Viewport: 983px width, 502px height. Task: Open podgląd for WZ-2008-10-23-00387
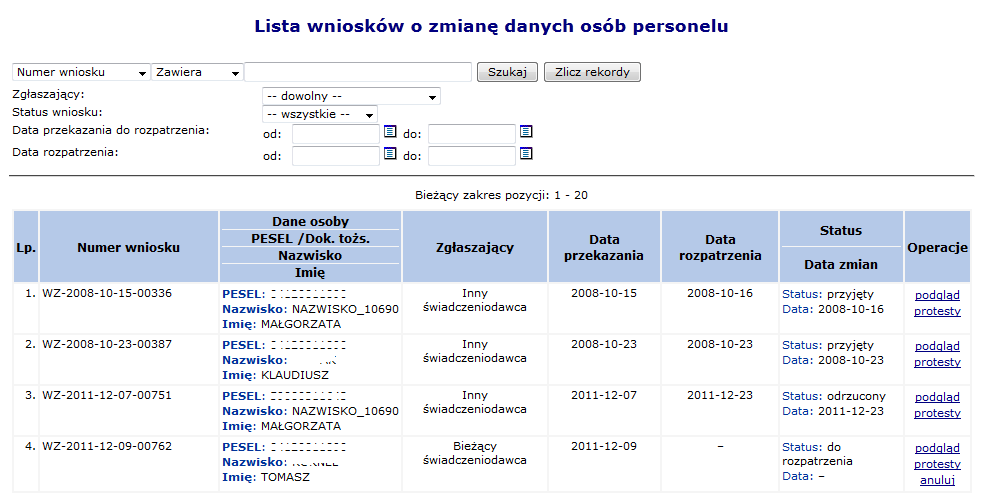click(x=937, y=346)
